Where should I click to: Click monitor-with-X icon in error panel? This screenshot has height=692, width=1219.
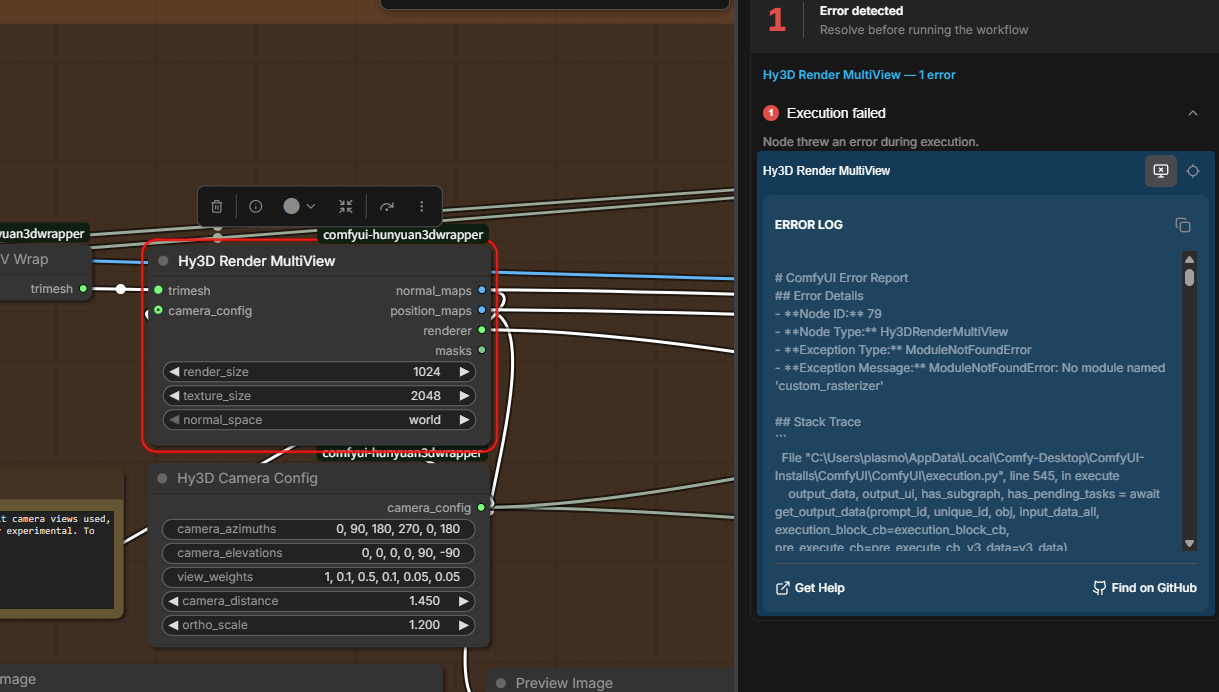point(1160,171)
